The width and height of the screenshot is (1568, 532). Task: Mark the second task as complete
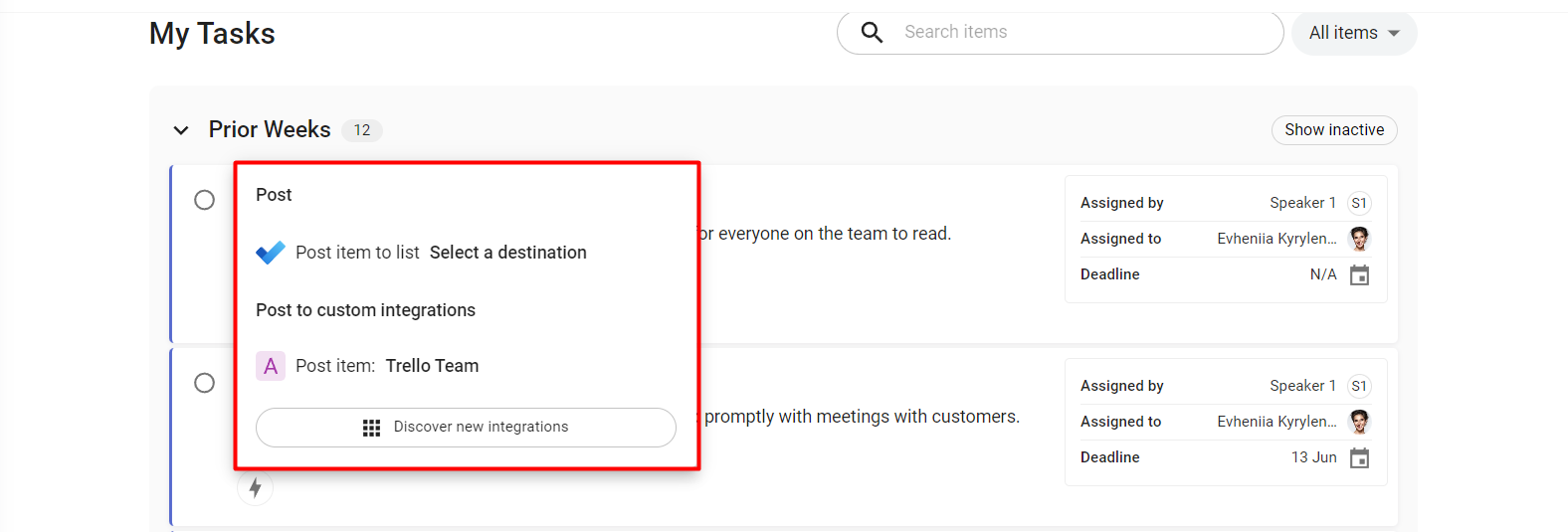[x=204, y=383]
